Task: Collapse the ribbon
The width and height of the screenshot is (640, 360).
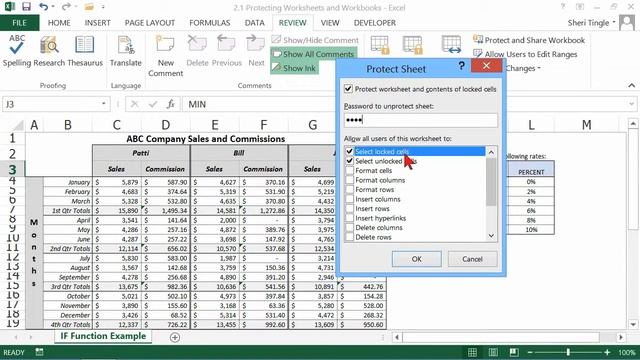Action: tap(631, 85)
